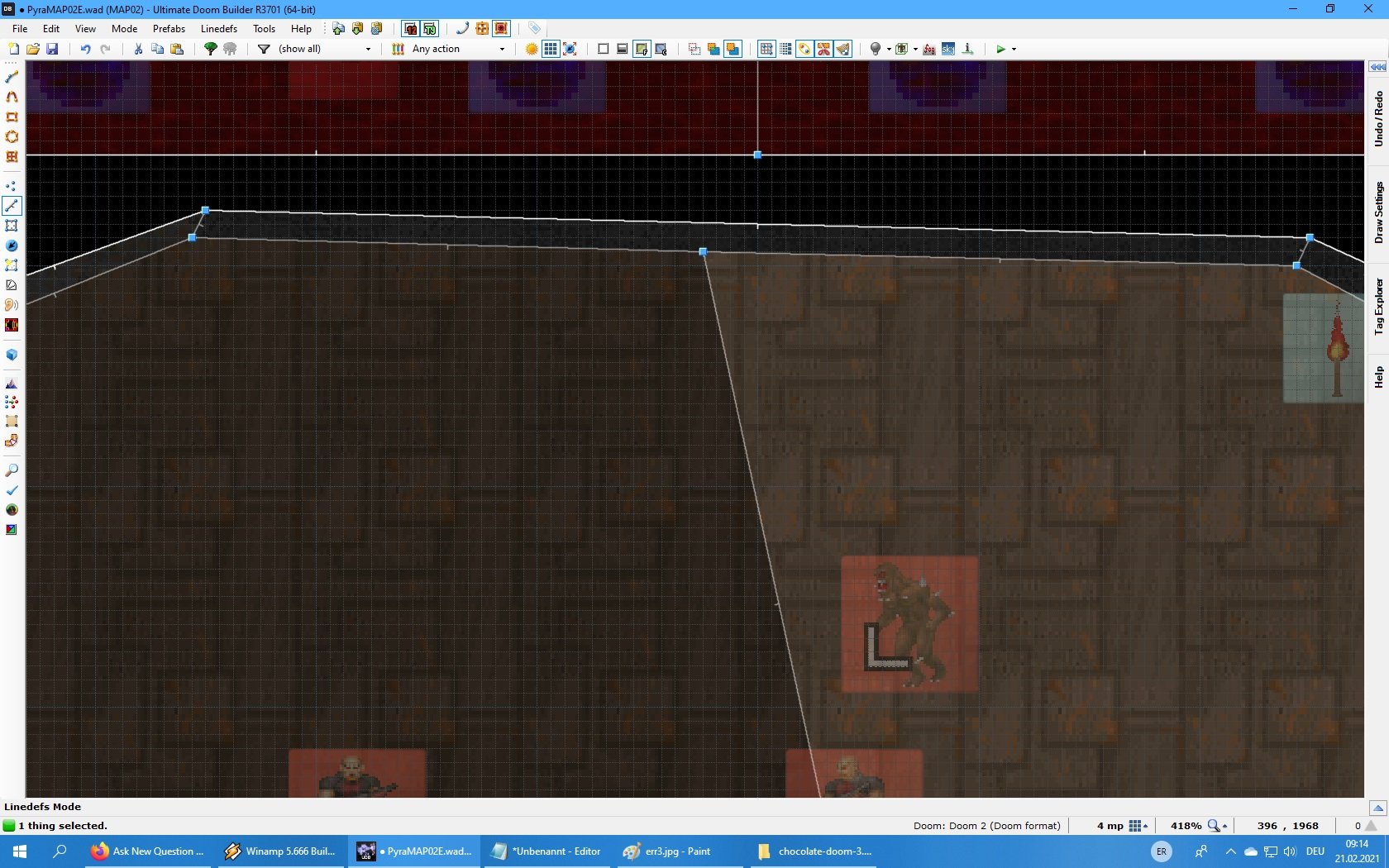Switch to Linedefs mode icon

12,206
